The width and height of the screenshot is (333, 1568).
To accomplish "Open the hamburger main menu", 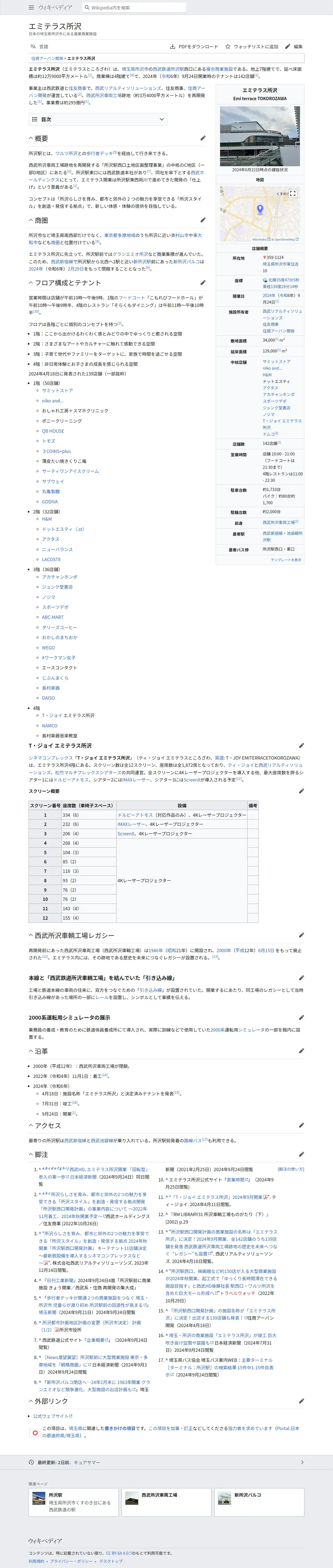I will 32,7.
